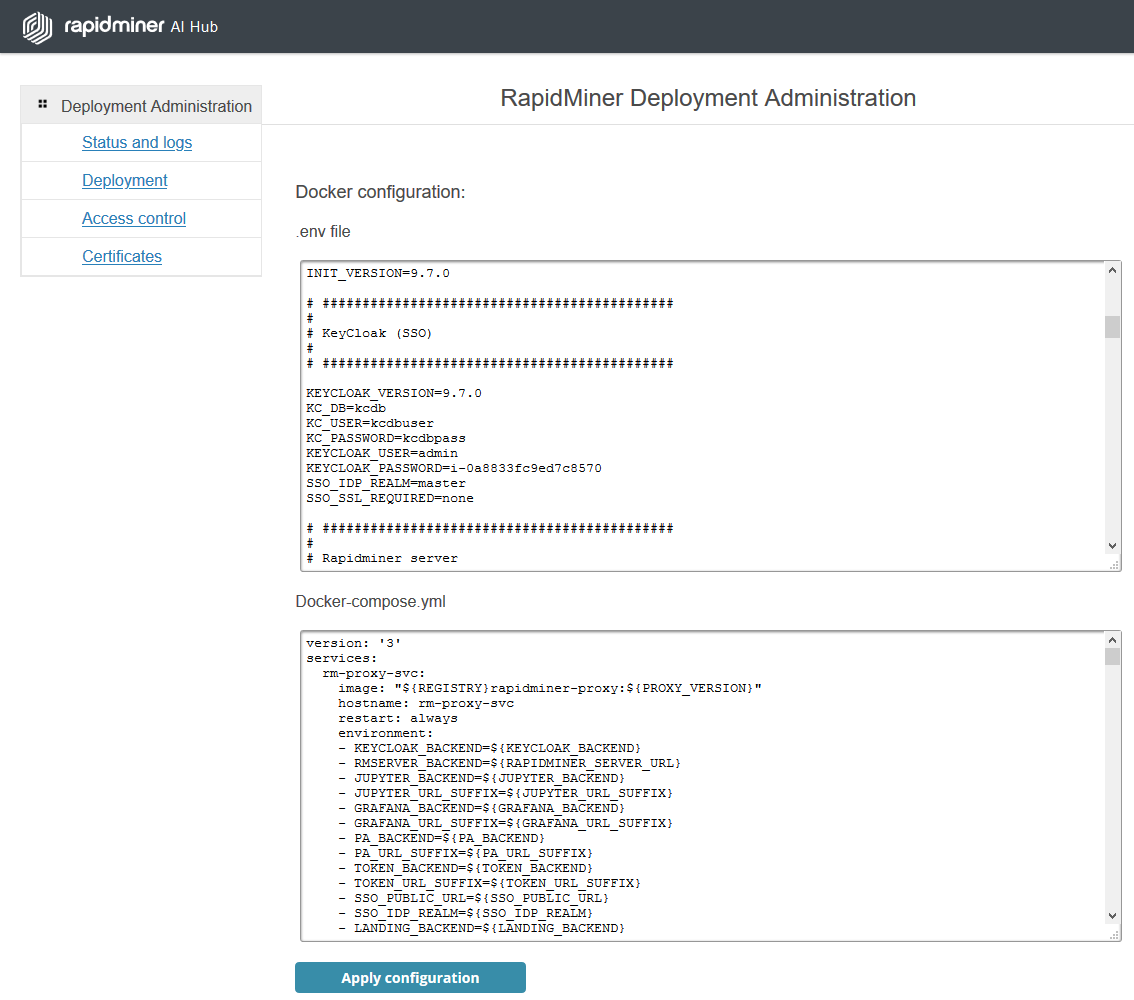Click the scroll-up arrow of Docker-compose.yml box
1134x1000 pixels.
pyautogui.click(x=1112, y=639)
